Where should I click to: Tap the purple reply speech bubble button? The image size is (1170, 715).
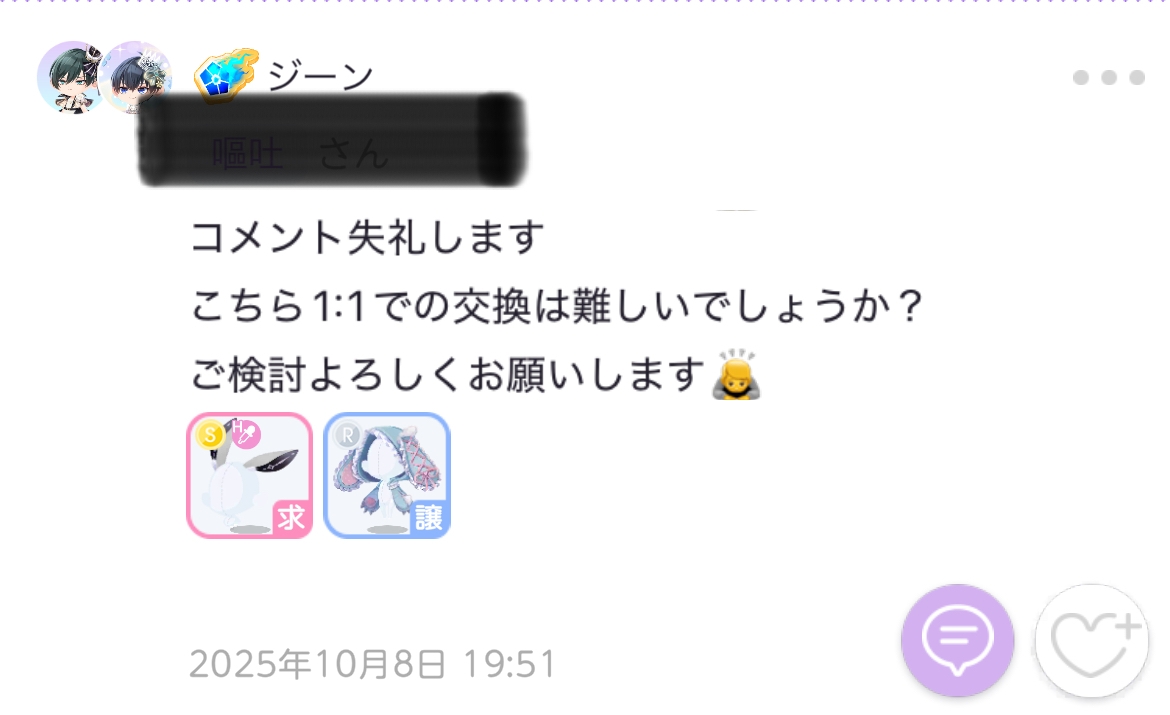(957, 640)
